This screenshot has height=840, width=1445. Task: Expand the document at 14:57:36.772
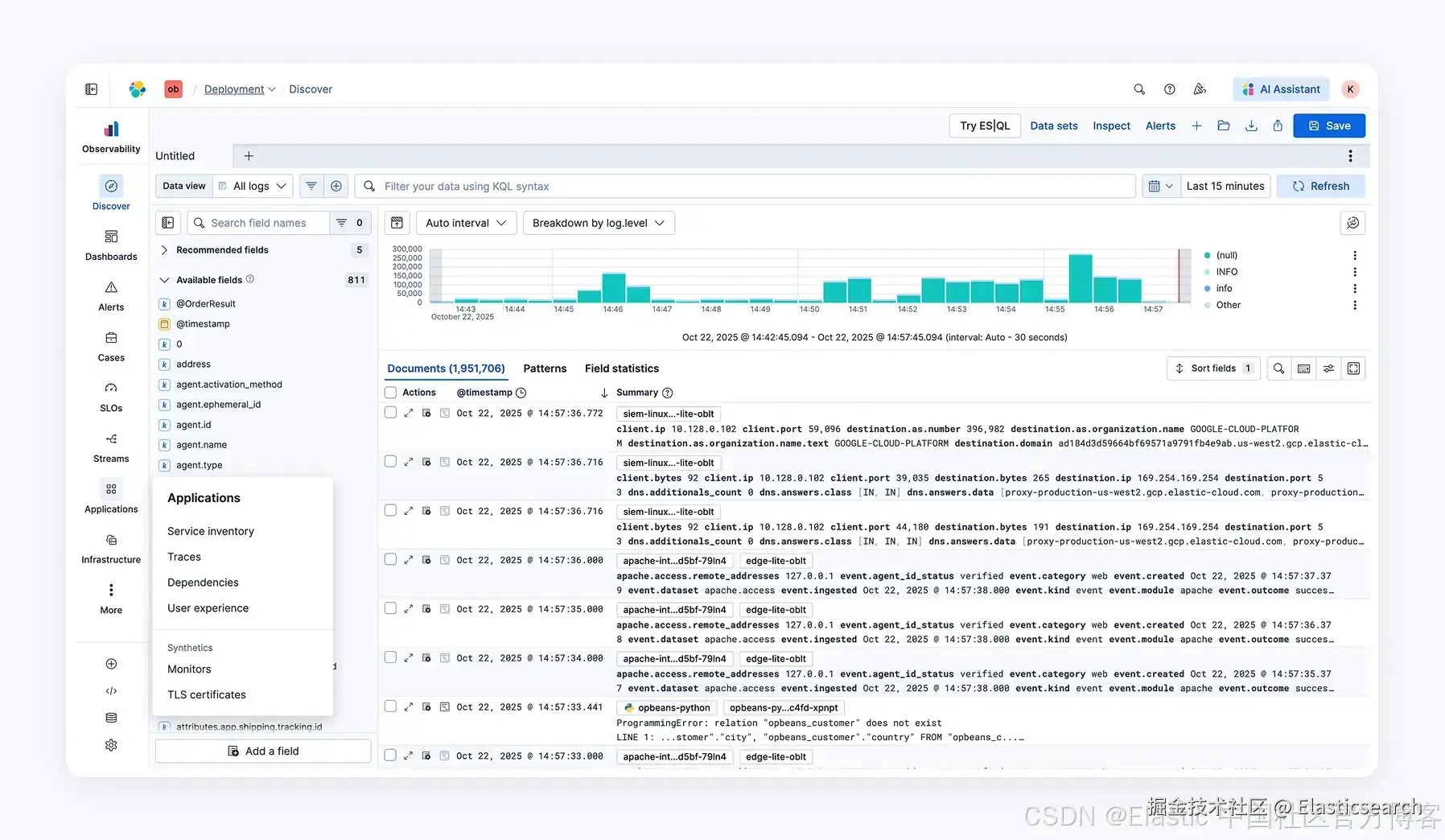pyautogui.click(x=409, y=414)
